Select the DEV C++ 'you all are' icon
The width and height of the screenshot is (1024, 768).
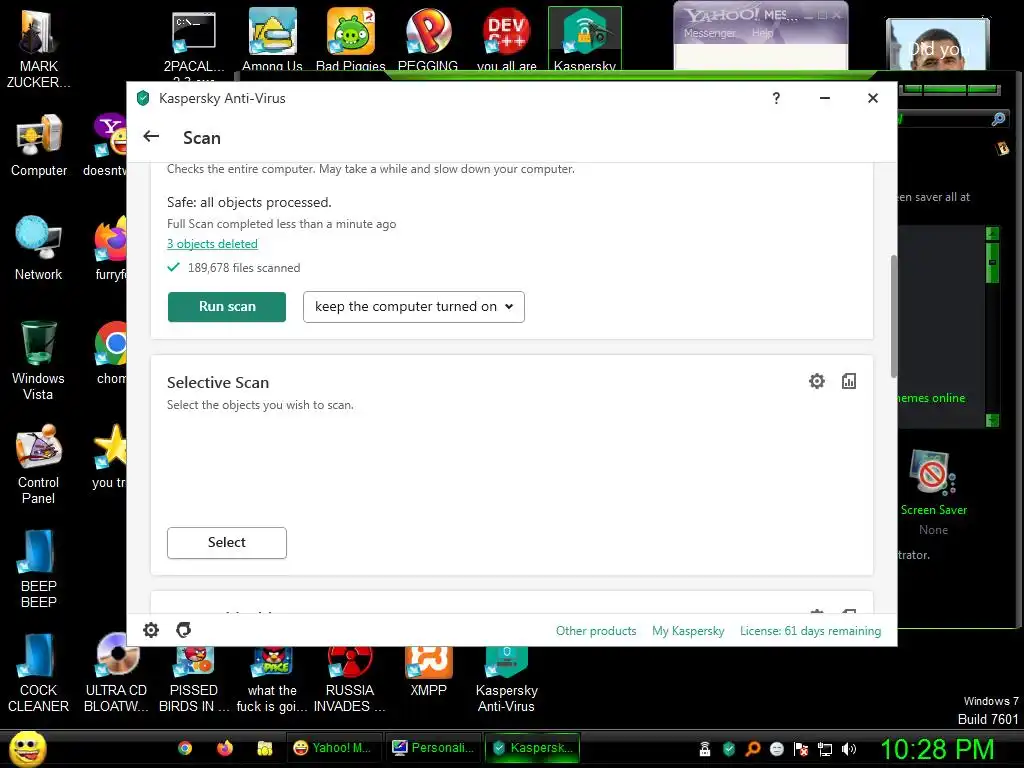(x=506, y=39)
